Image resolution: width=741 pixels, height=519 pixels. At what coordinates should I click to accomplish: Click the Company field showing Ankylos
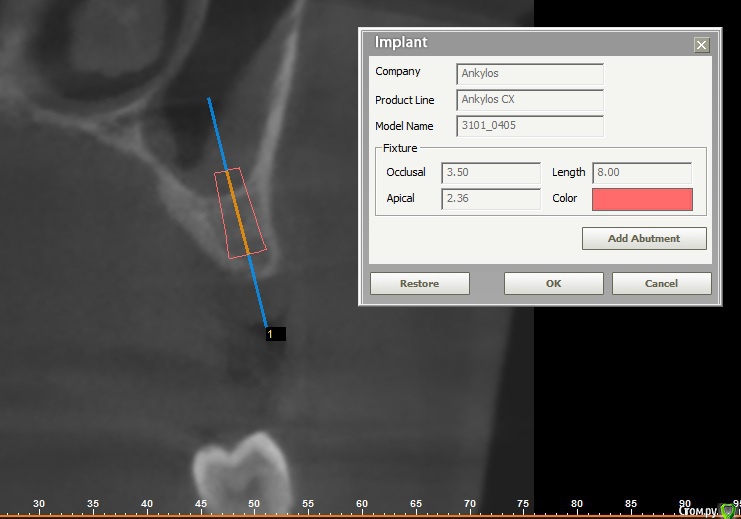[530, 73]
